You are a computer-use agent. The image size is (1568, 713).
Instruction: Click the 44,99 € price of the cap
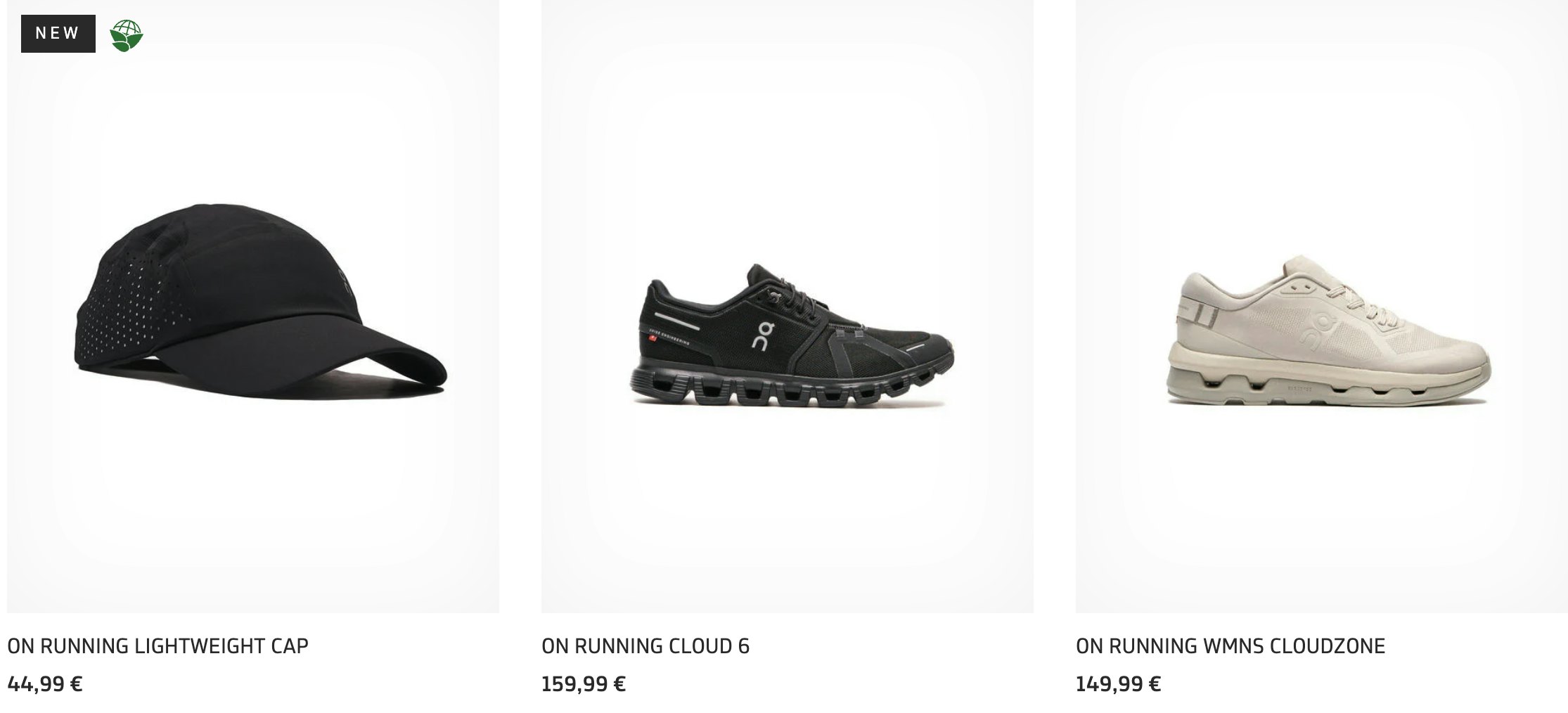pos(45,684)
